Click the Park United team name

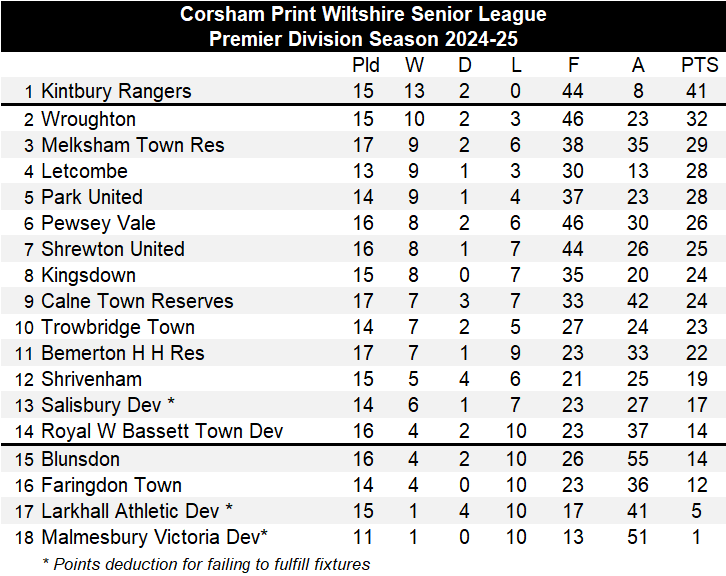point(92,197)
